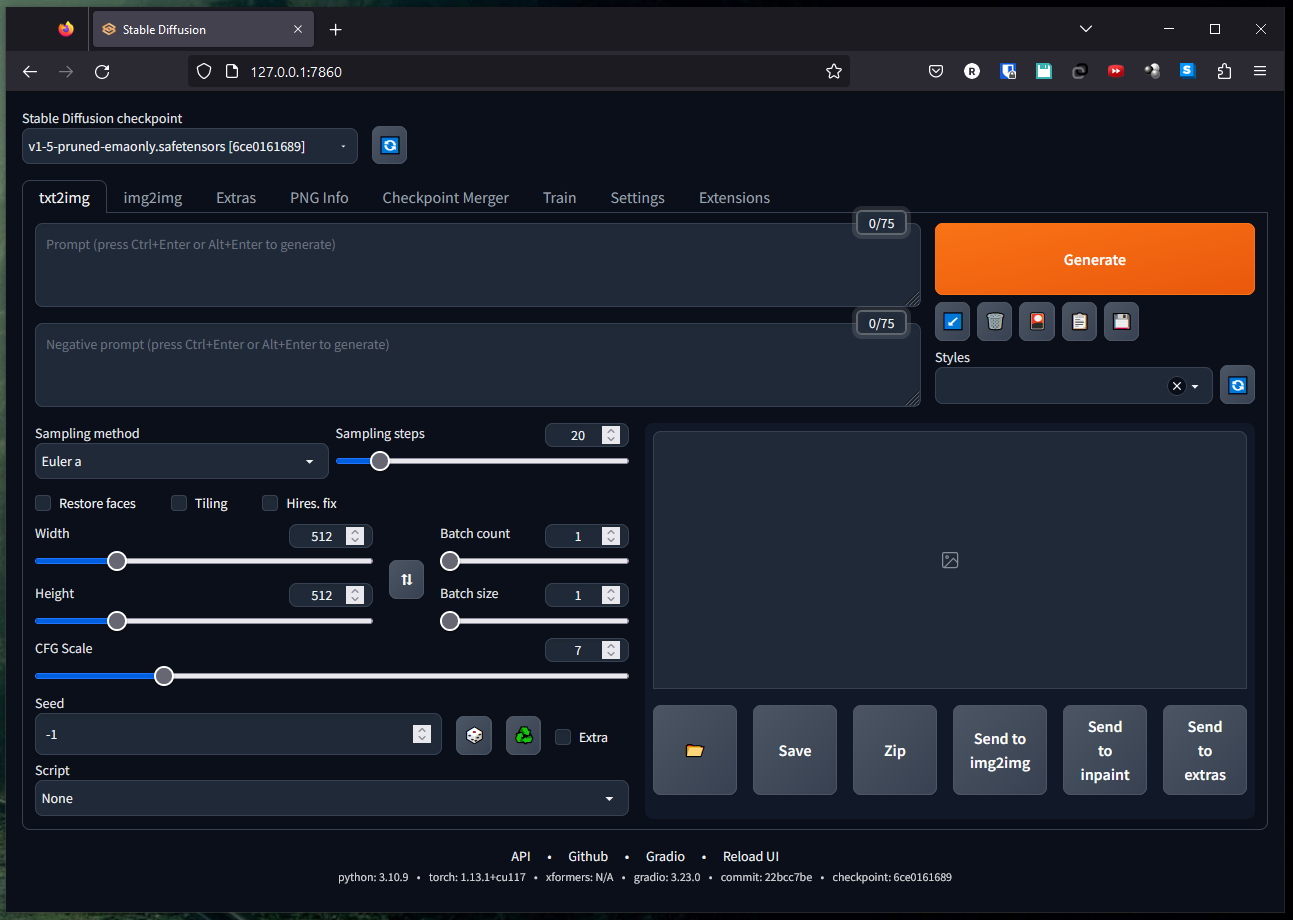Refresh the Stable Diffusion checkpoint list
1293x920 pixels.
pyautogui.click(x=389, y=145)
